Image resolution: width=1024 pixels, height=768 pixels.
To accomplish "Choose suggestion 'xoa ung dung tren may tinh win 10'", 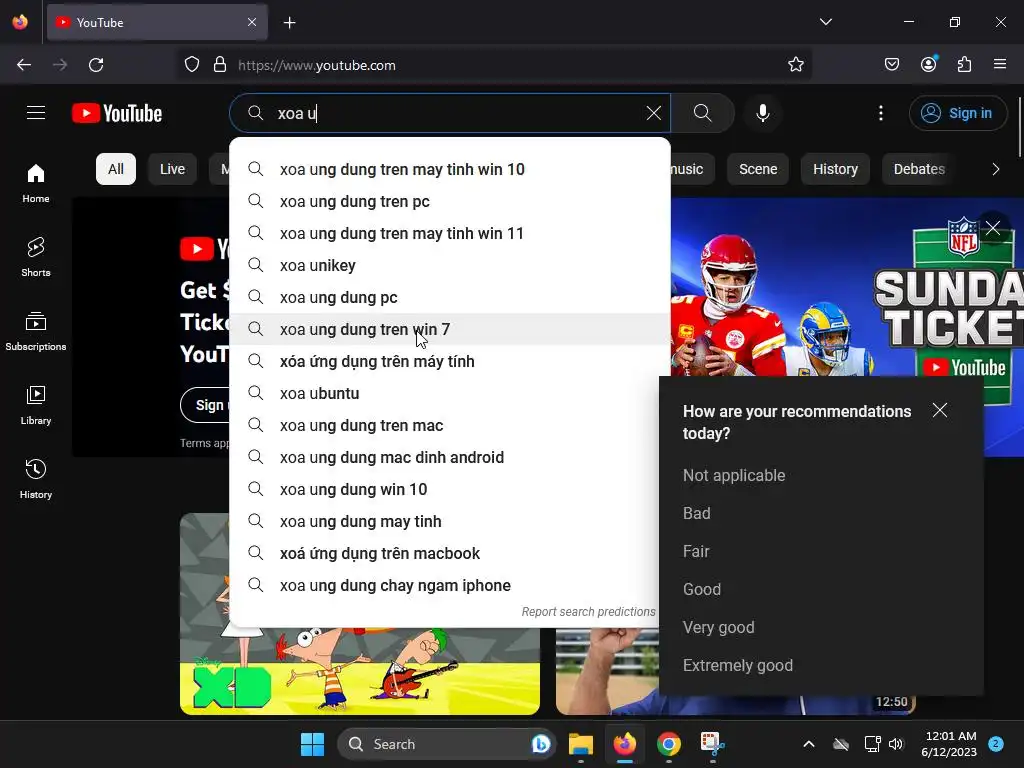I will (x=450, y=169).
